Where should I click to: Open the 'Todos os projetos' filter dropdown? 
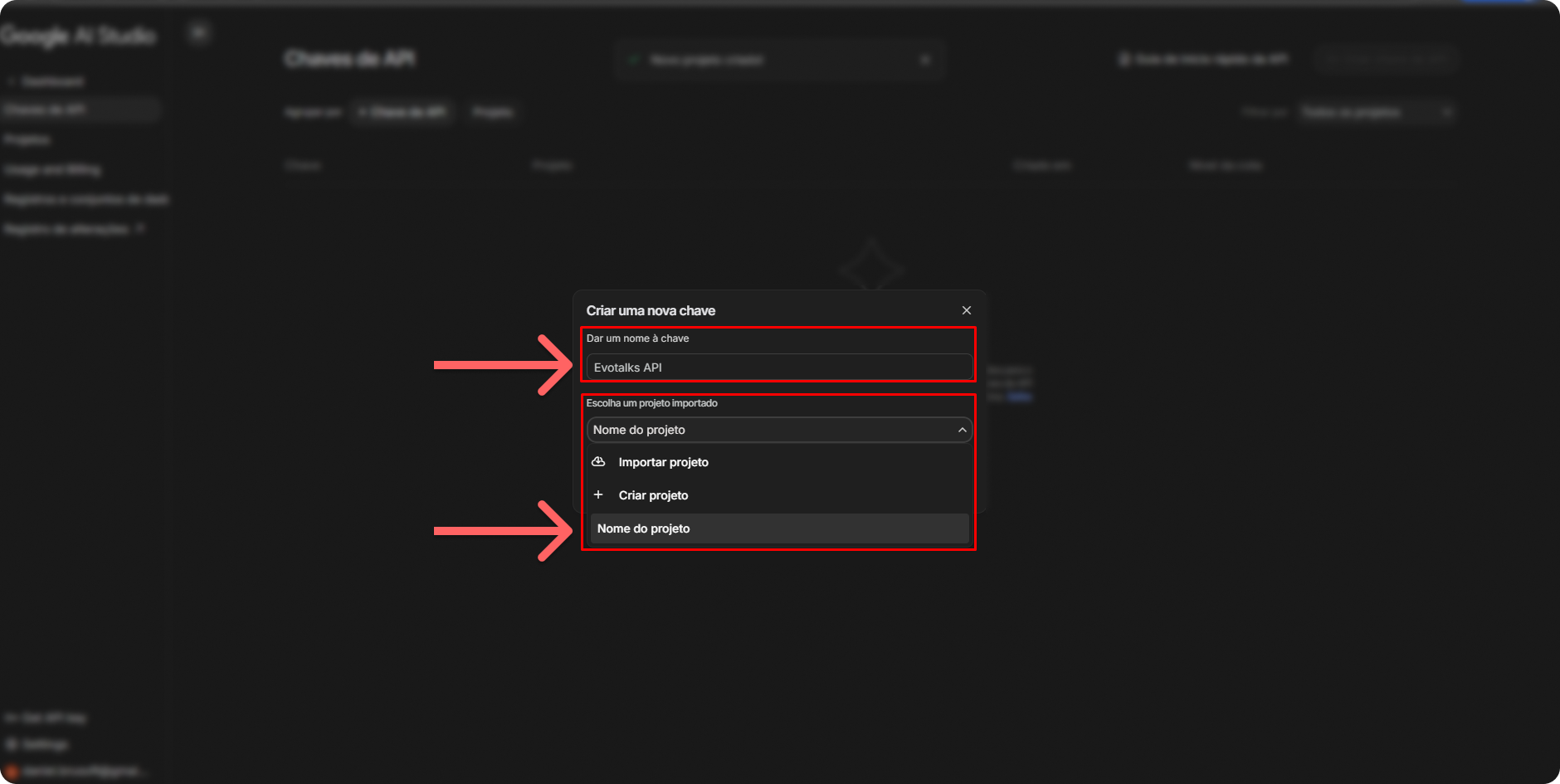click(1376, 112)
